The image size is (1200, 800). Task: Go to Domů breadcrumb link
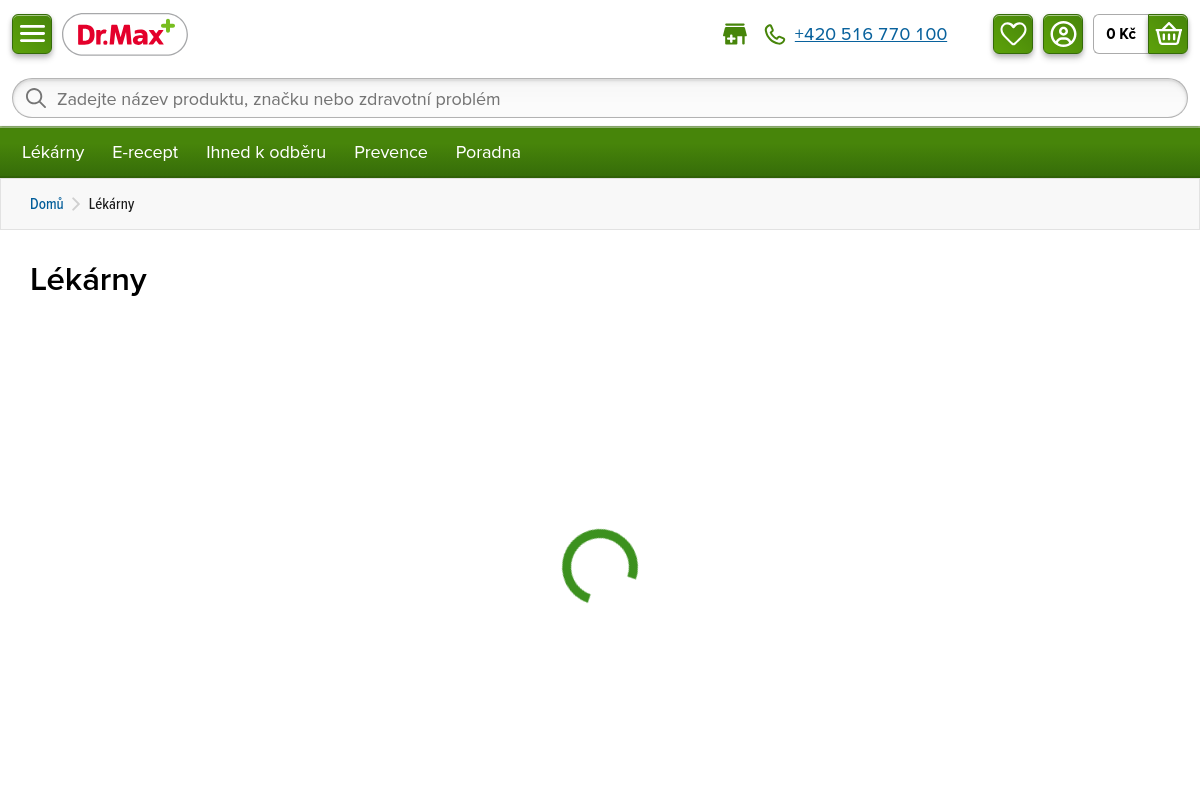tap(47, 204)
